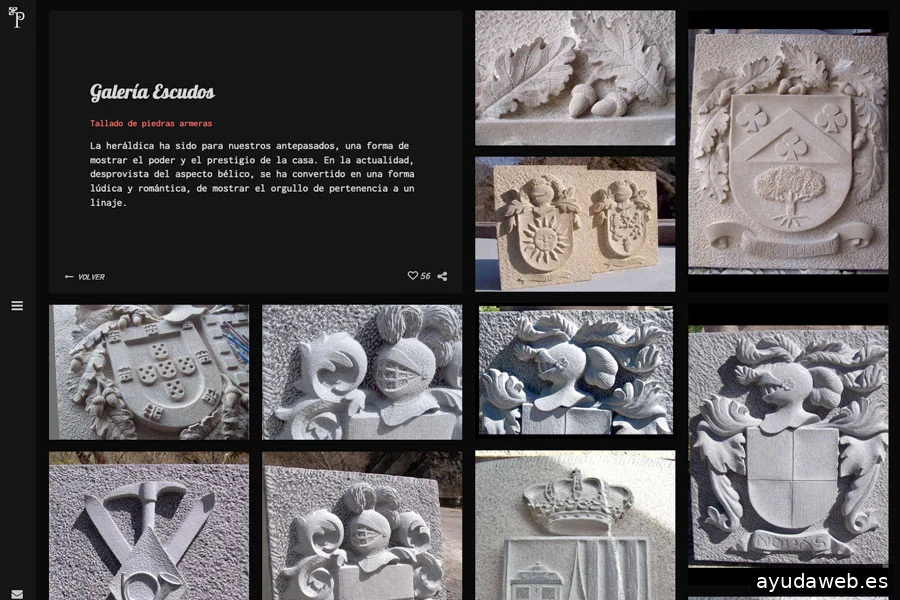Click the envelope contact icon
The height and width of the screenshot is (600, 900).
point(17,594)
